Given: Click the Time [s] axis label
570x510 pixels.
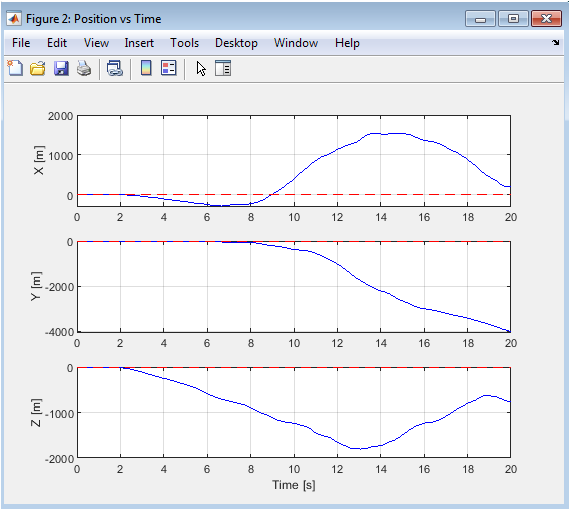Looking at the screenshot, I should [x=294, y=485].
